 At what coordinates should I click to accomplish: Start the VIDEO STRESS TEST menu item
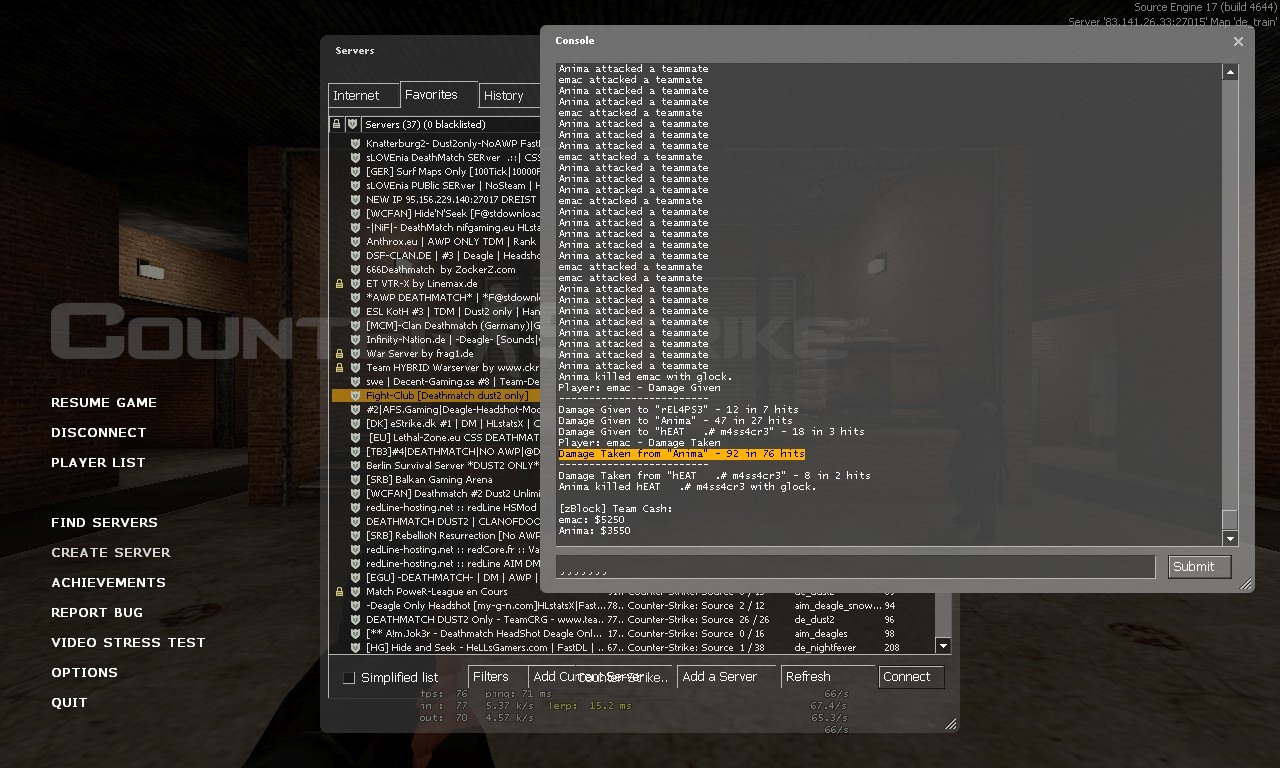pos(128,643)
